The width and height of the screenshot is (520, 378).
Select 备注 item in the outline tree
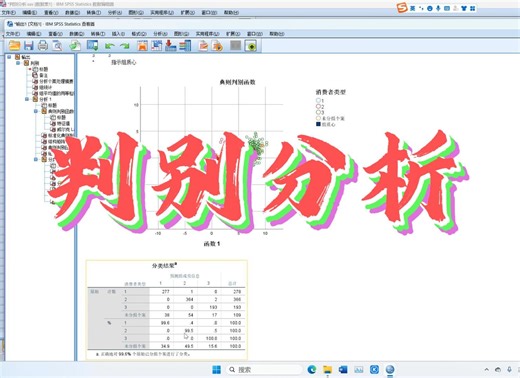coord(43,75)
